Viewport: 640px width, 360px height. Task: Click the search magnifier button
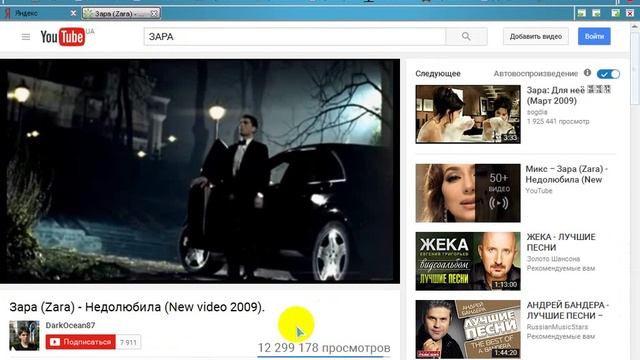(466, 37)
